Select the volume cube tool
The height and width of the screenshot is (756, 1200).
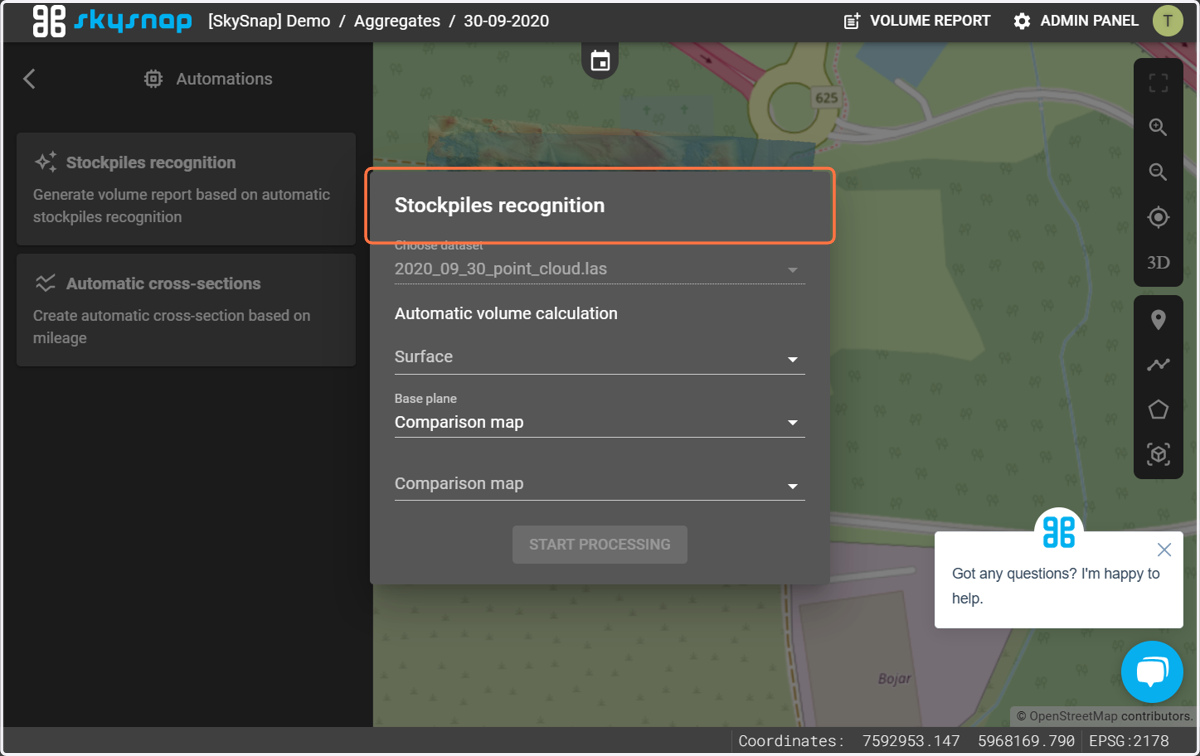(x=1158, y=455)
